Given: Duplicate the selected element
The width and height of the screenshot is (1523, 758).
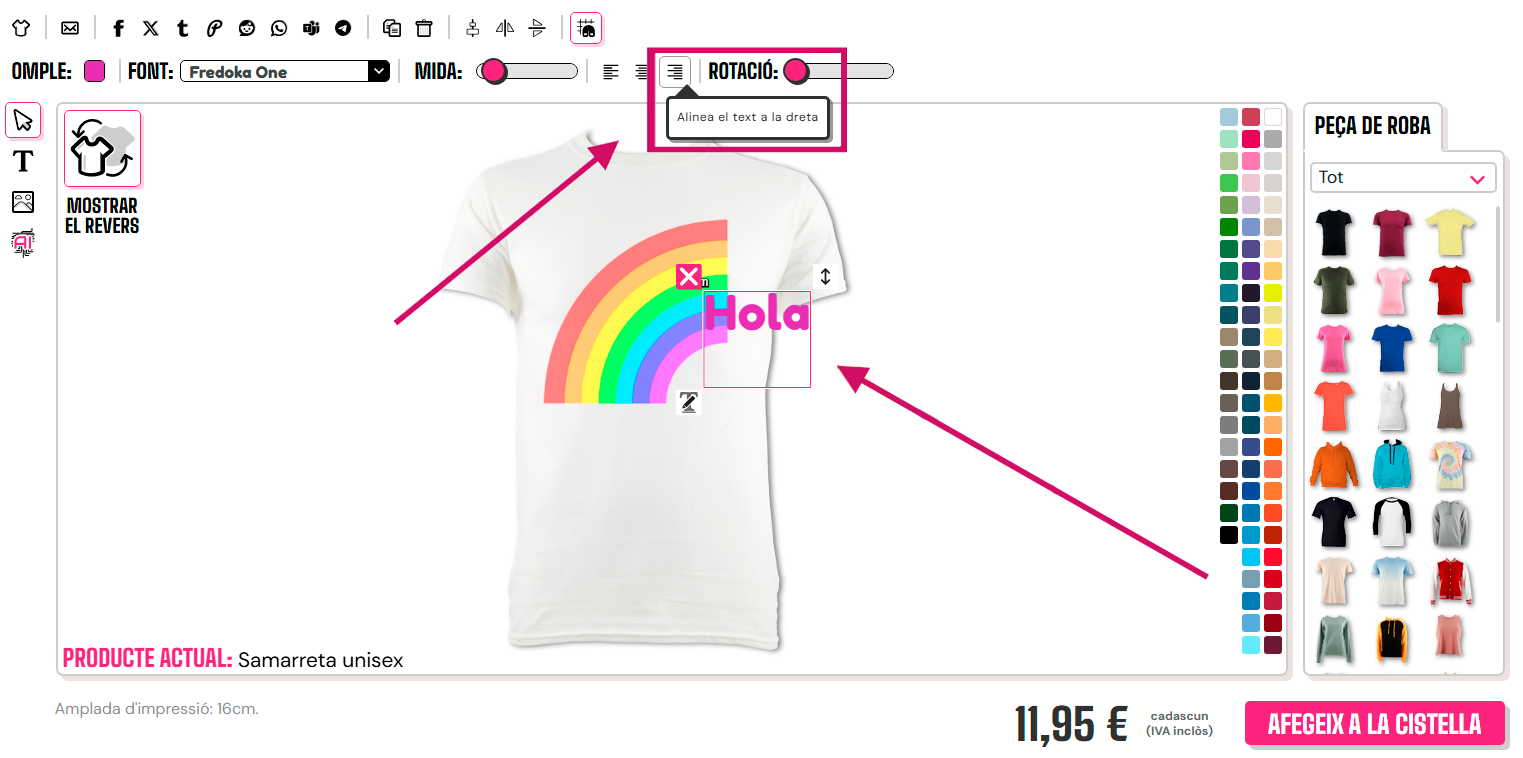Looking at the screenshot, I should [392, 28].
